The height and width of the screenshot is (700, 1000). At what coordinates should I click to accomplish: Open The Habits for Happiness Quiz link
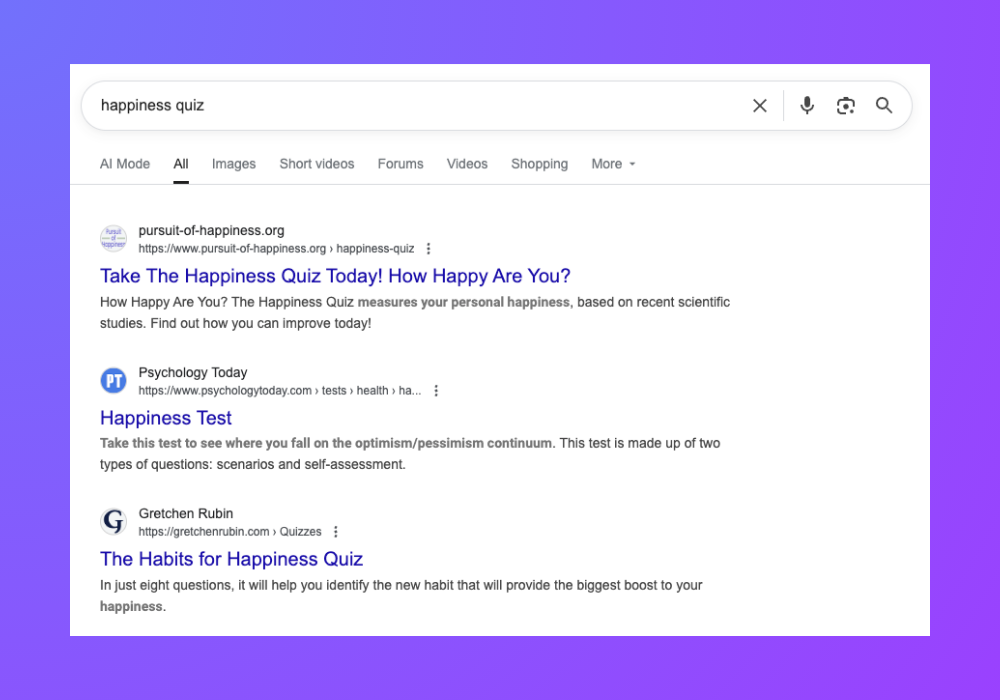coord(232,559)
